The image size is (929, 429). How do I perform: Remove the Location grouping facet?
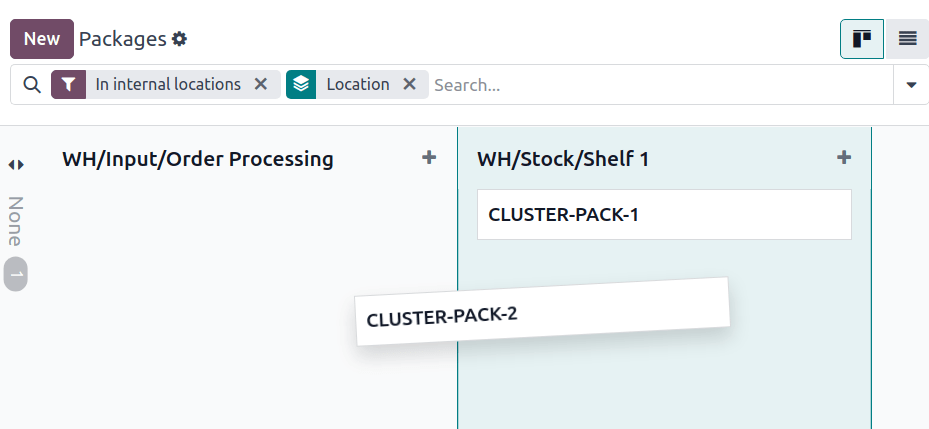tap(409, 85)
